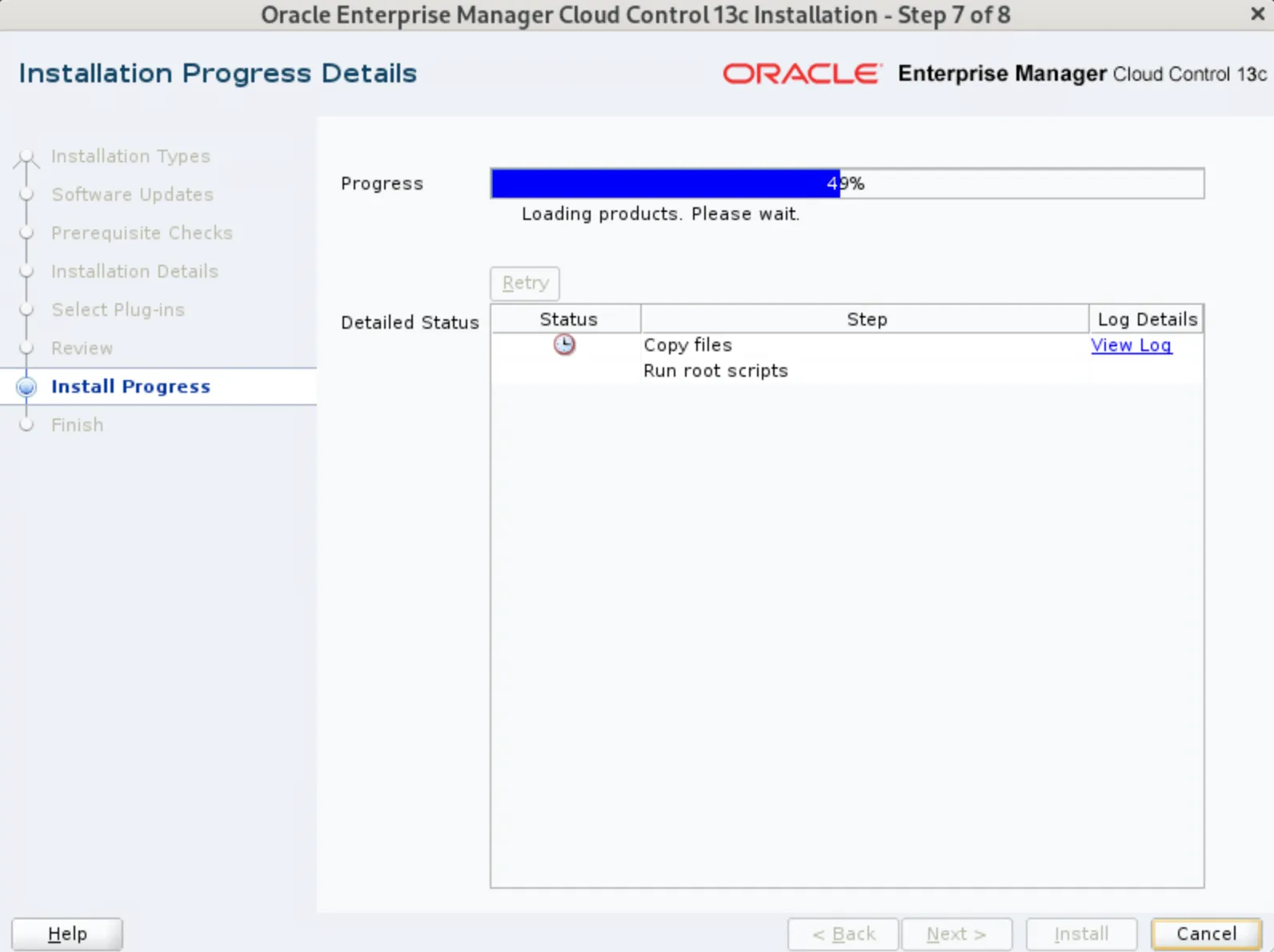Close the installer window with X

coord(1257,14)
